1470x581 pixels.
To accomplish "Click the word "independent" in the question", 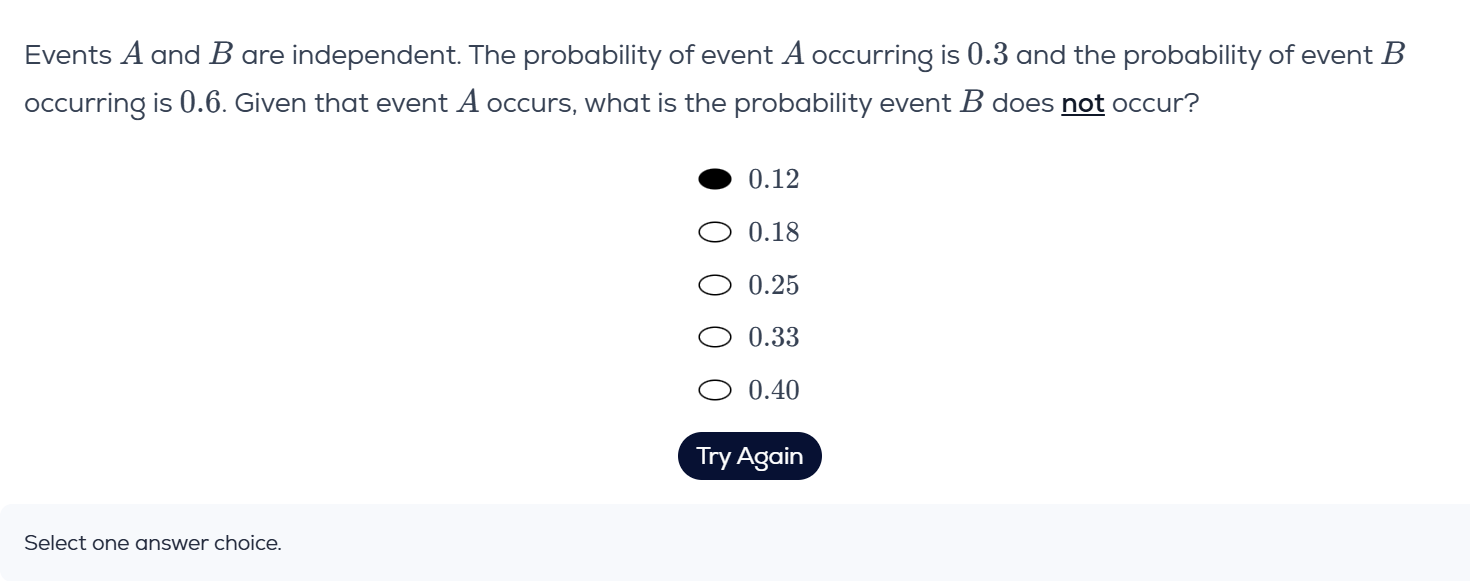I will (x=374, y=56).
